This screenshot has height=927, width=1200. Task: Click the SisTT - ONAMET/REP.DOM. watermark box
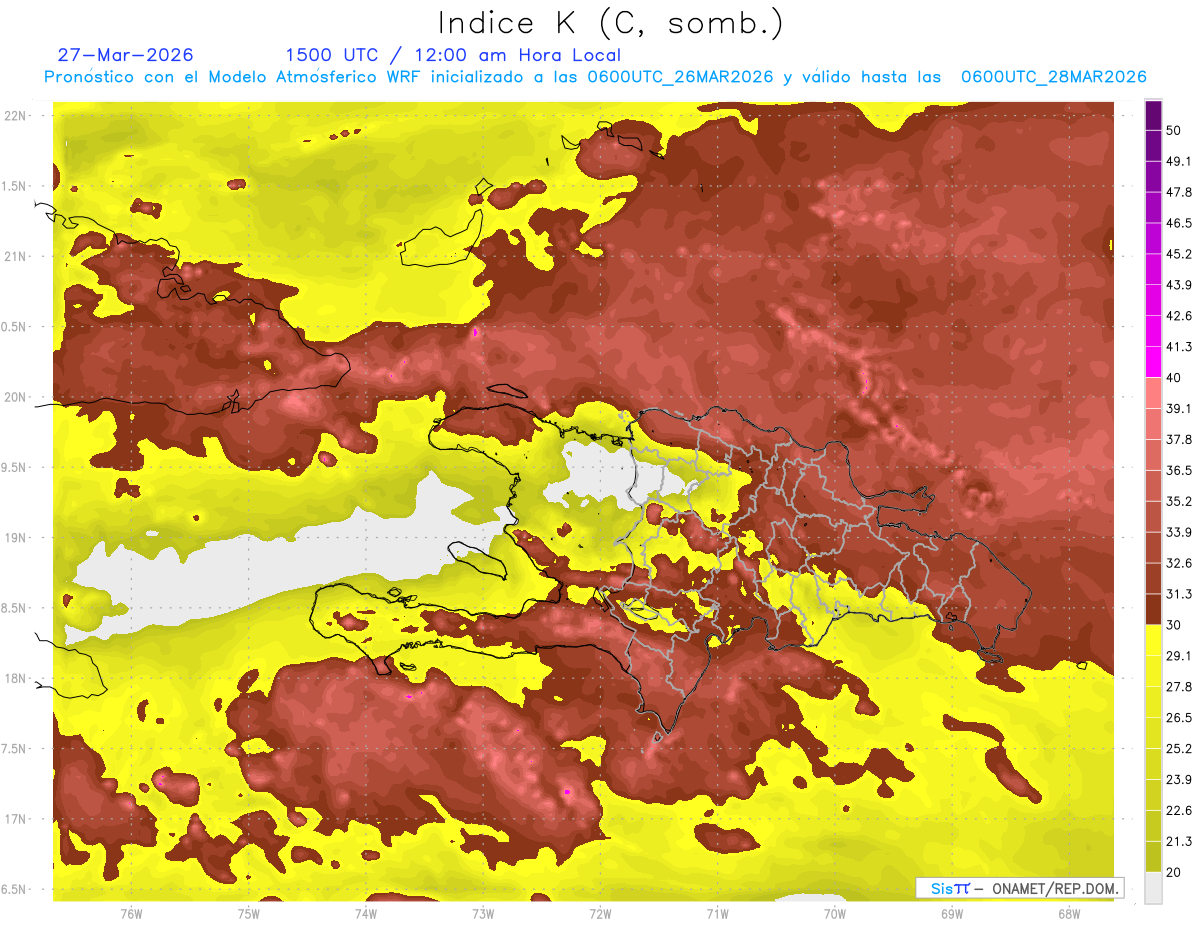[x=1019, y=888]
